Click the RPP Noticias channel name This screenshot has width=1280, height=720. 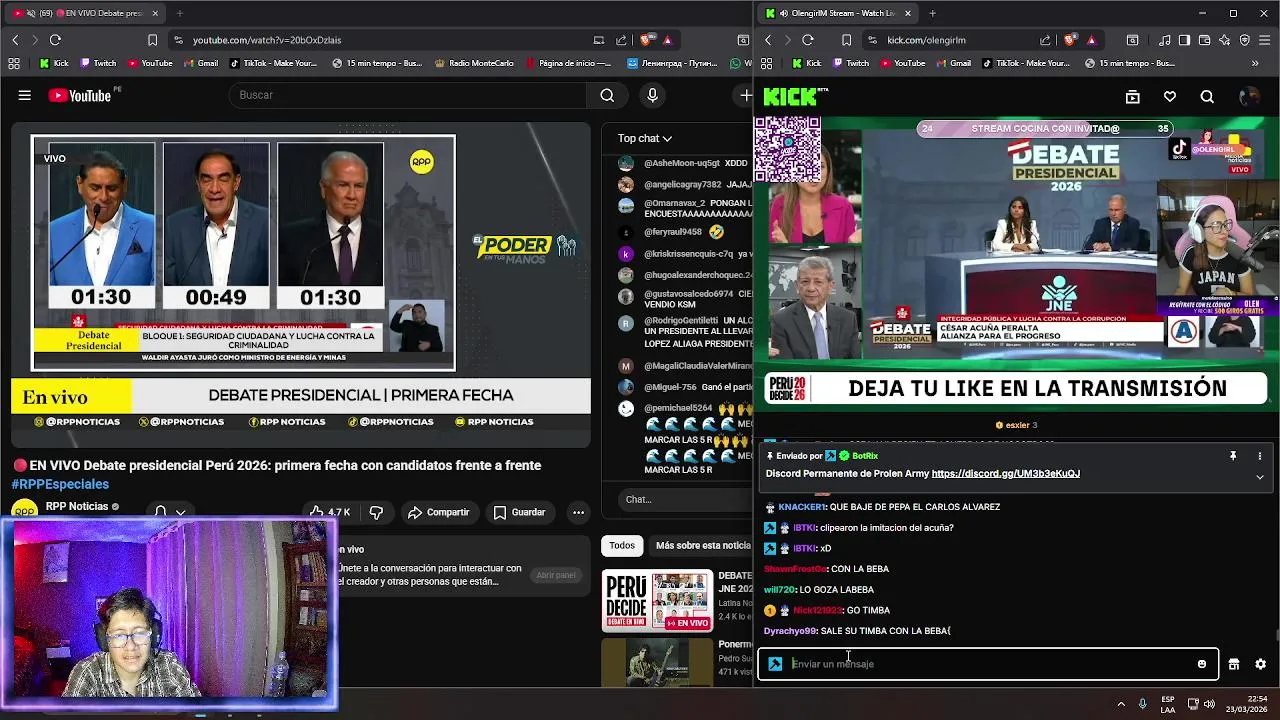[77, 506]
